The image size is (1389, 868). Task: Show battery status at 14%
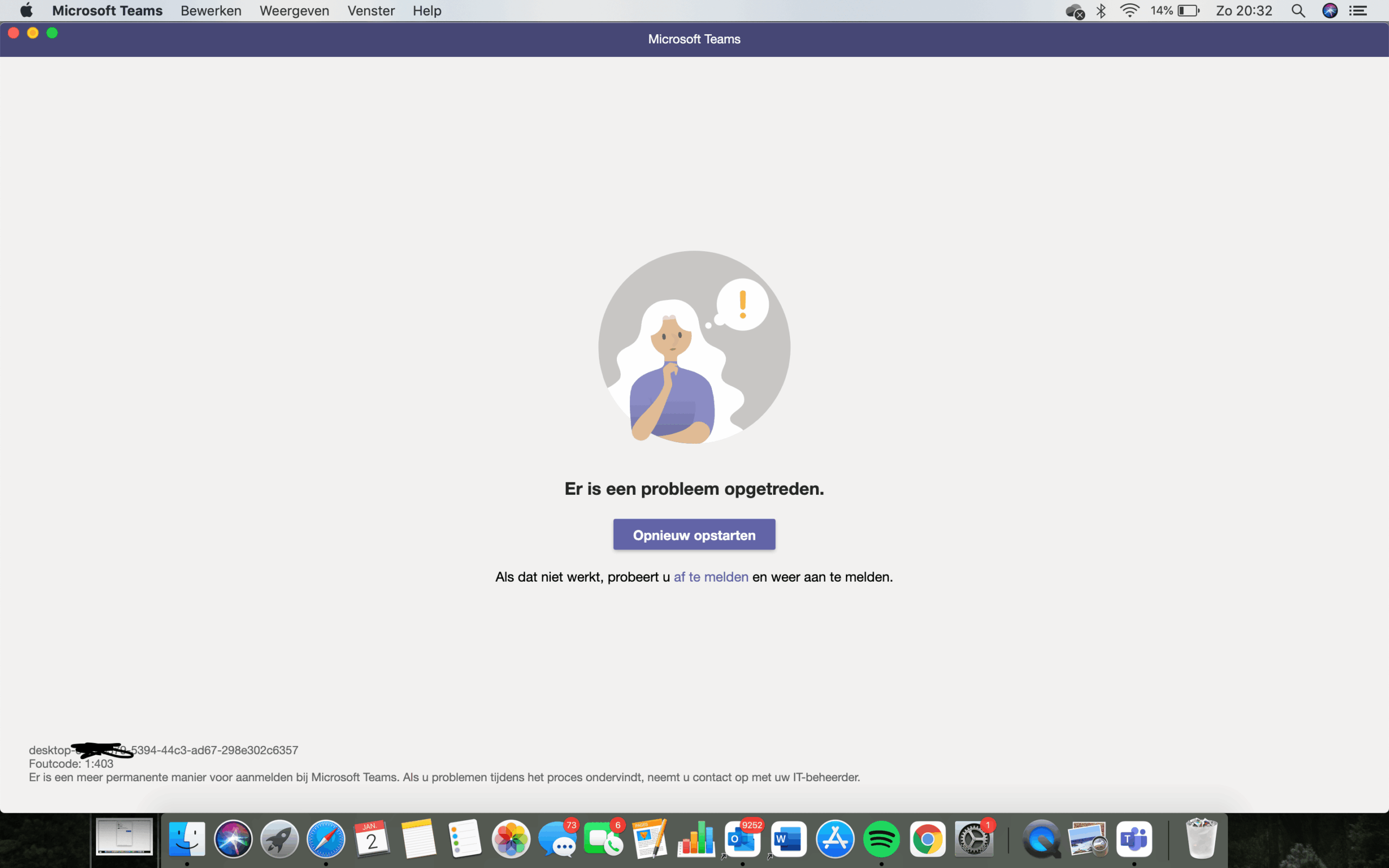coord(1175,10)
